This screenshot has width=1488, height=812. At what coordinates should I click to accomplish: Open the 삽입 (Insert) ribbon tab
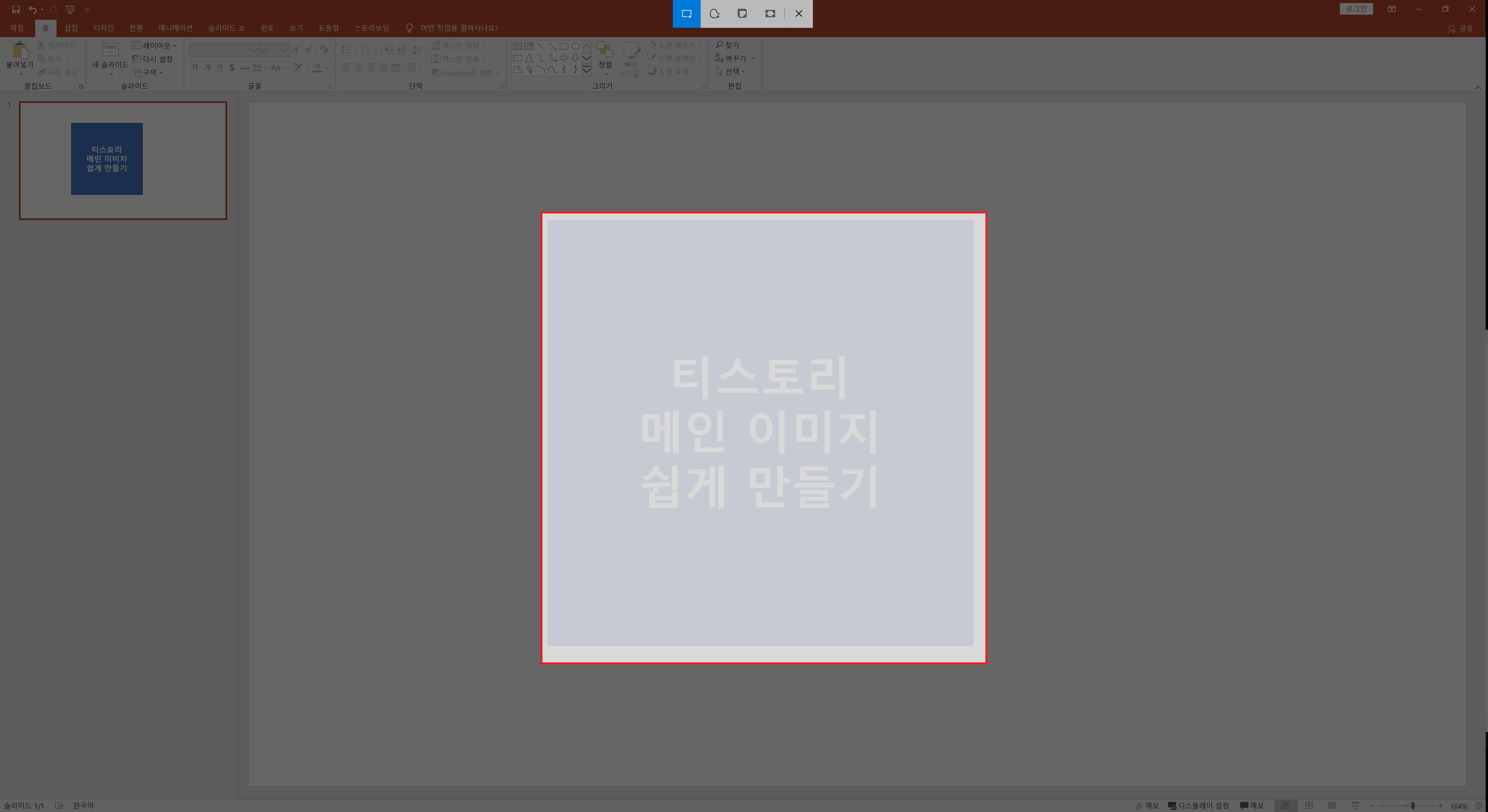[x=71, y=28]
